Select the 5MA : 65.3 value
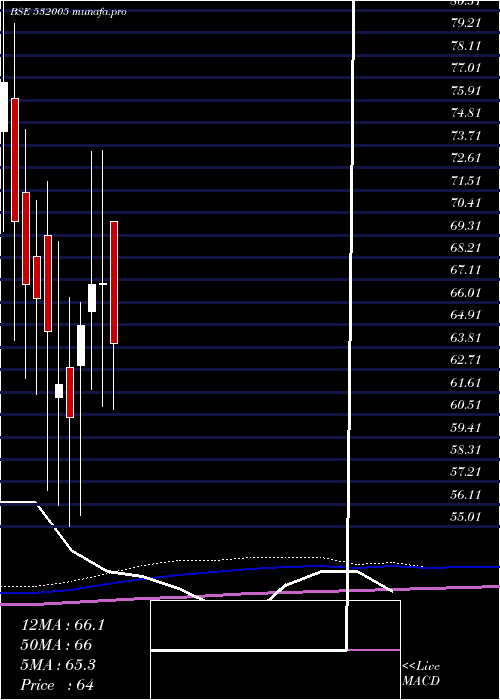 pyautogui.click(x=58, y=665)
